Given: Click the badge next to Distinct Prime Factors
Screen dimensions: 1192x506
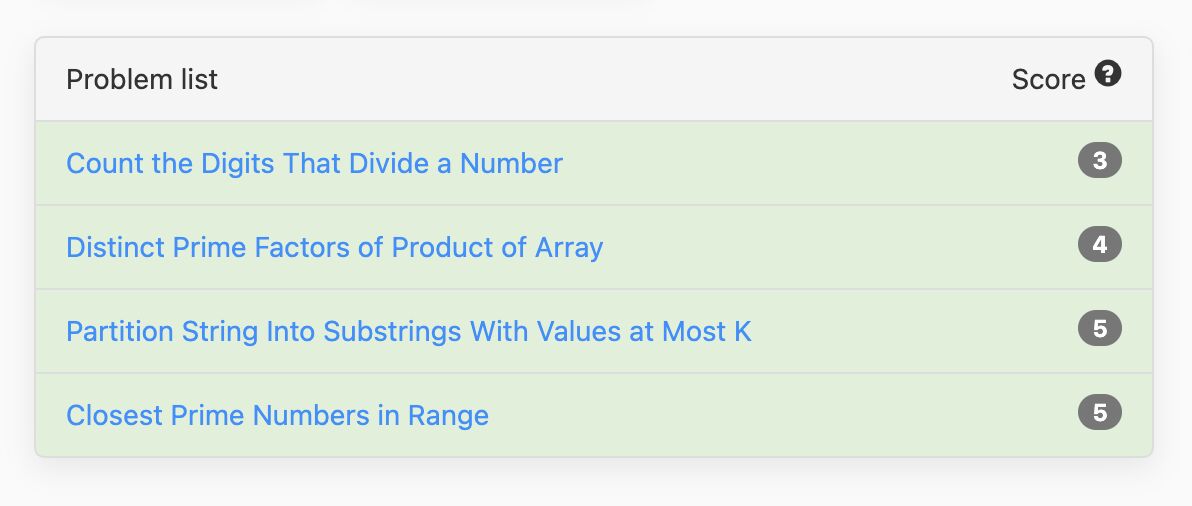Looking at the screenshot, I should [x=1099, y=245].
